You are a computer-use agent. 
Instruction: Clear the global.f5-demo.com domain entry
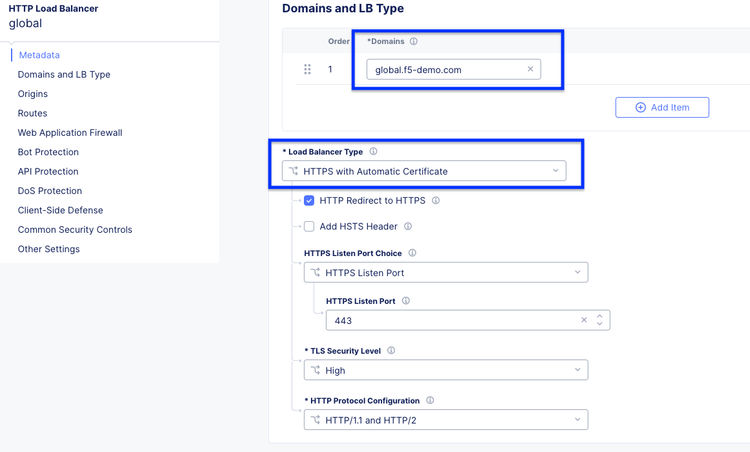coord(531,69)
